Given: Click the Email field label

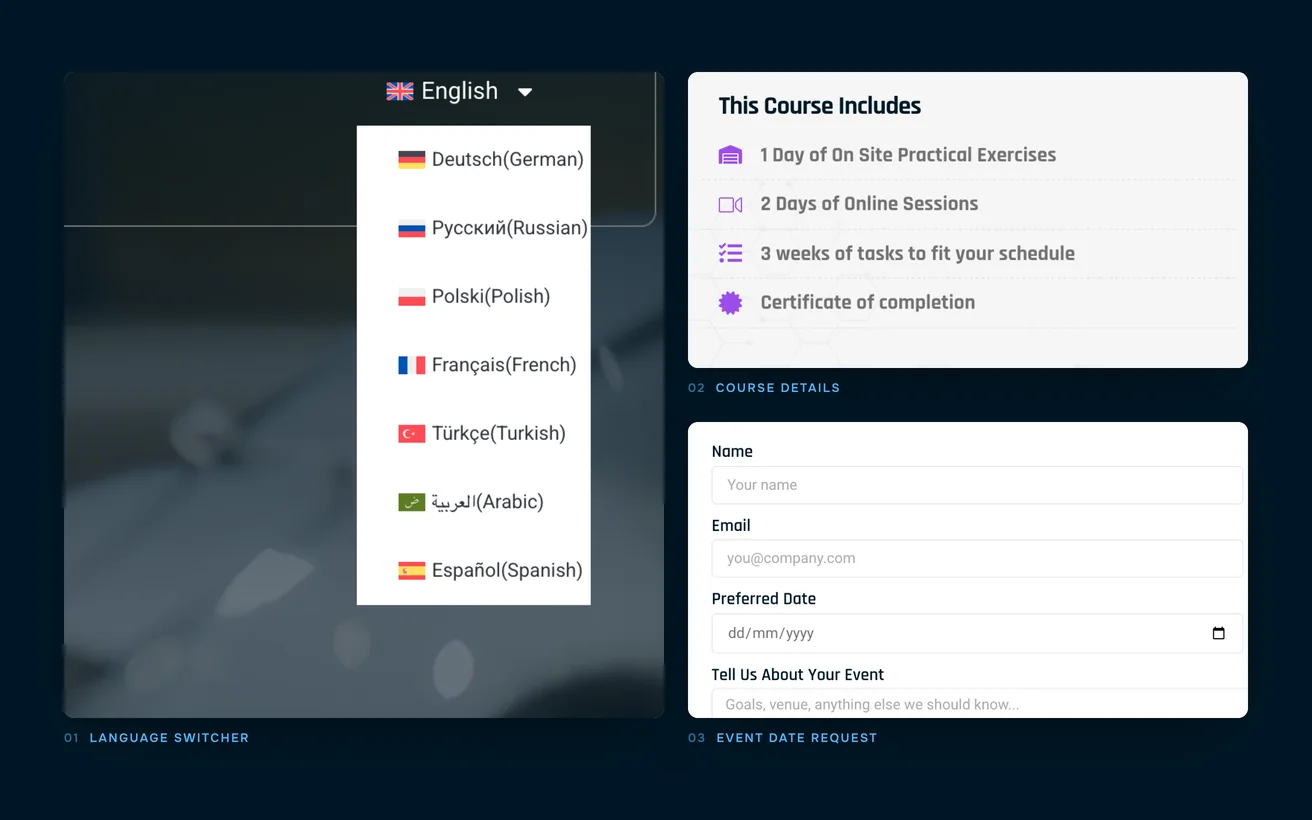Looking at the screenshot, I should [731, 525].
